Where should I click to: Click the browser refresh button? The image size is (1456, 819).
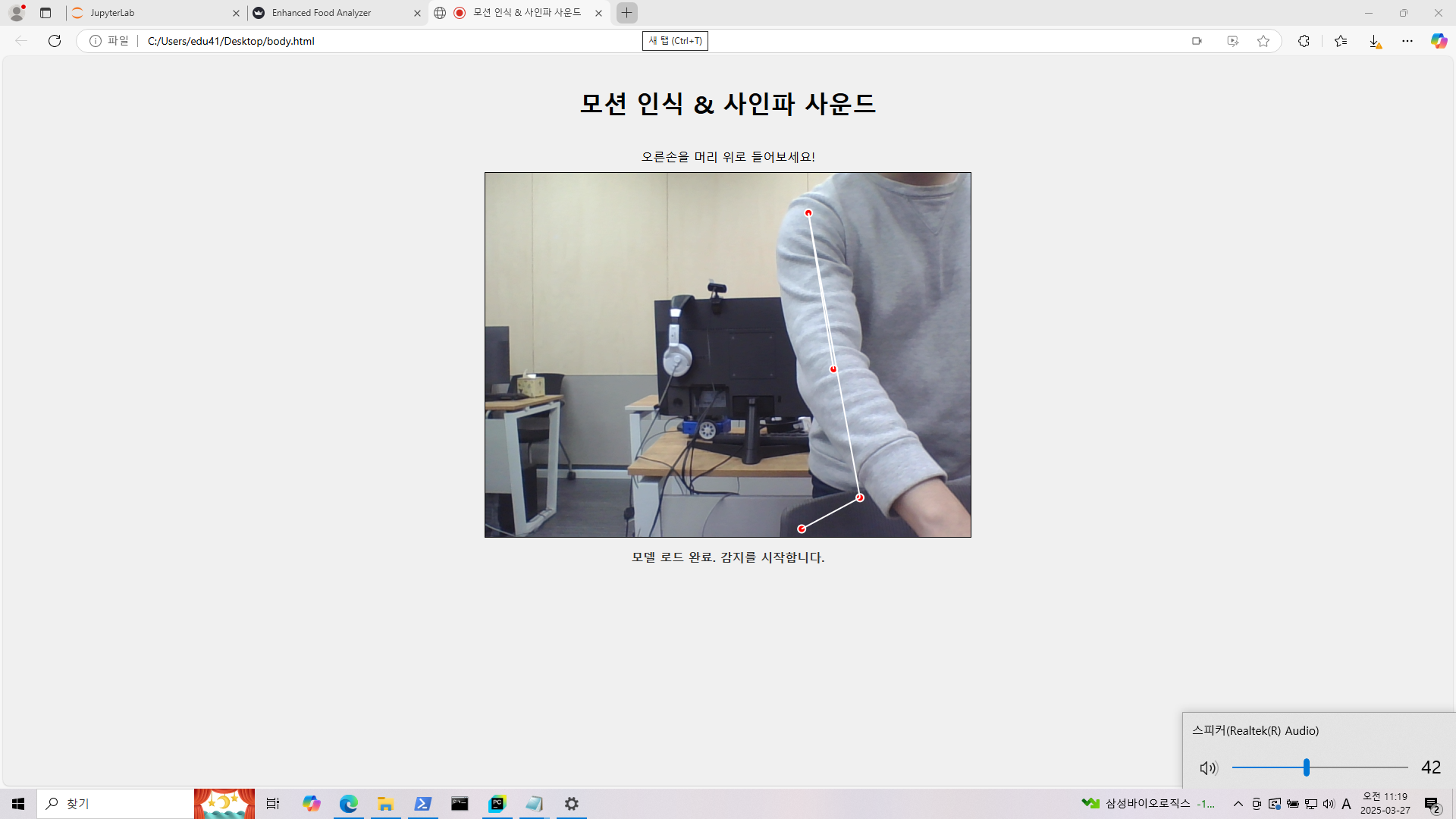55,41
